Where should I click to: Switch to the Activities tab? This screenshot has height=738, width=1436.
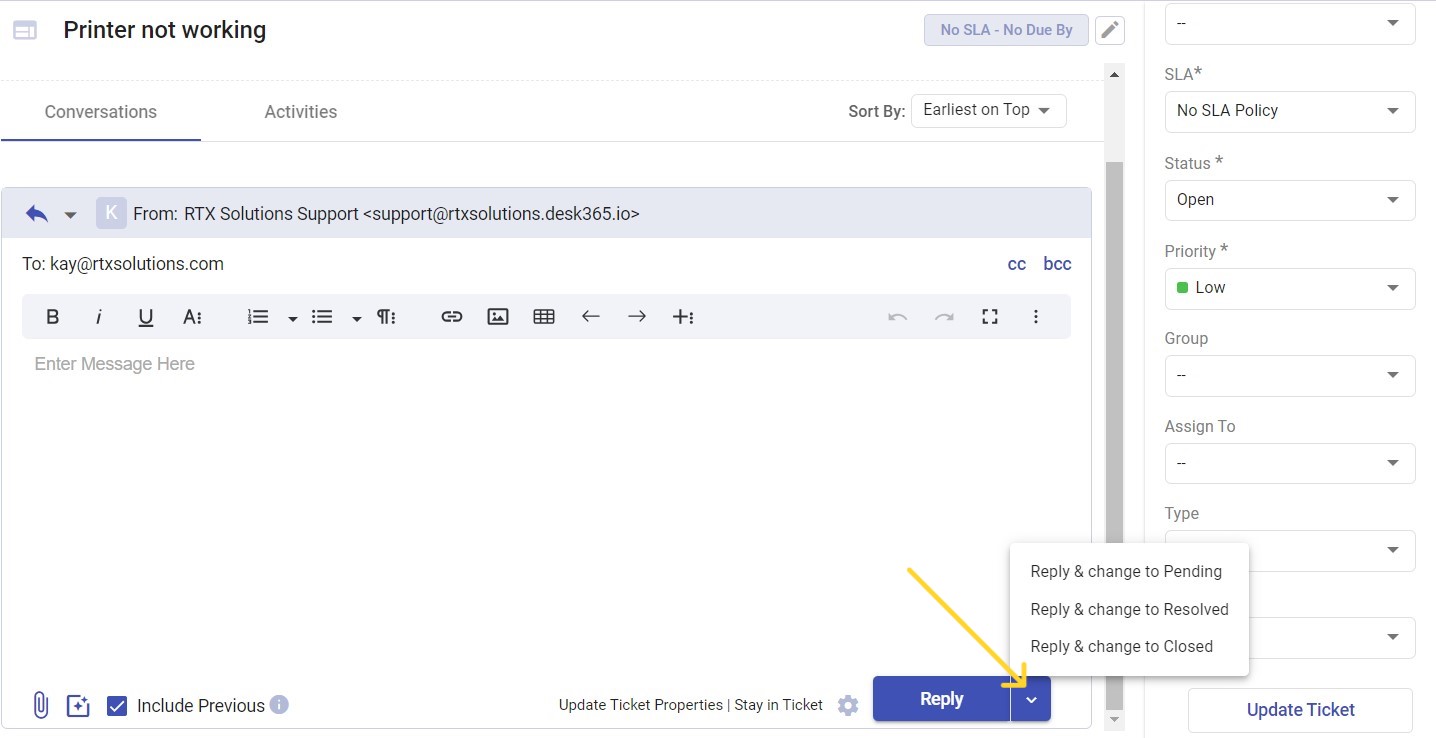coord(300,111)
